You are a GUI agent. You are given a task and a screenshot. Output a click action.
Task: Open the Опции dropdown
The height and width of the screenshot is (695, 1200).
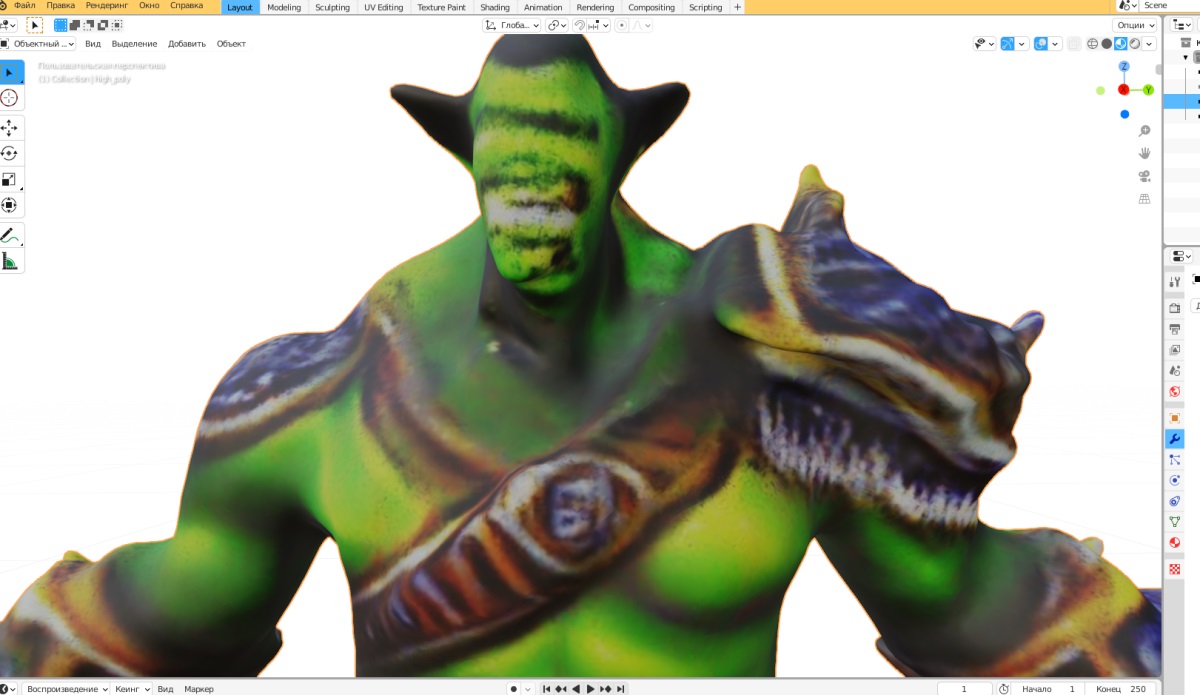[1136, 25]
